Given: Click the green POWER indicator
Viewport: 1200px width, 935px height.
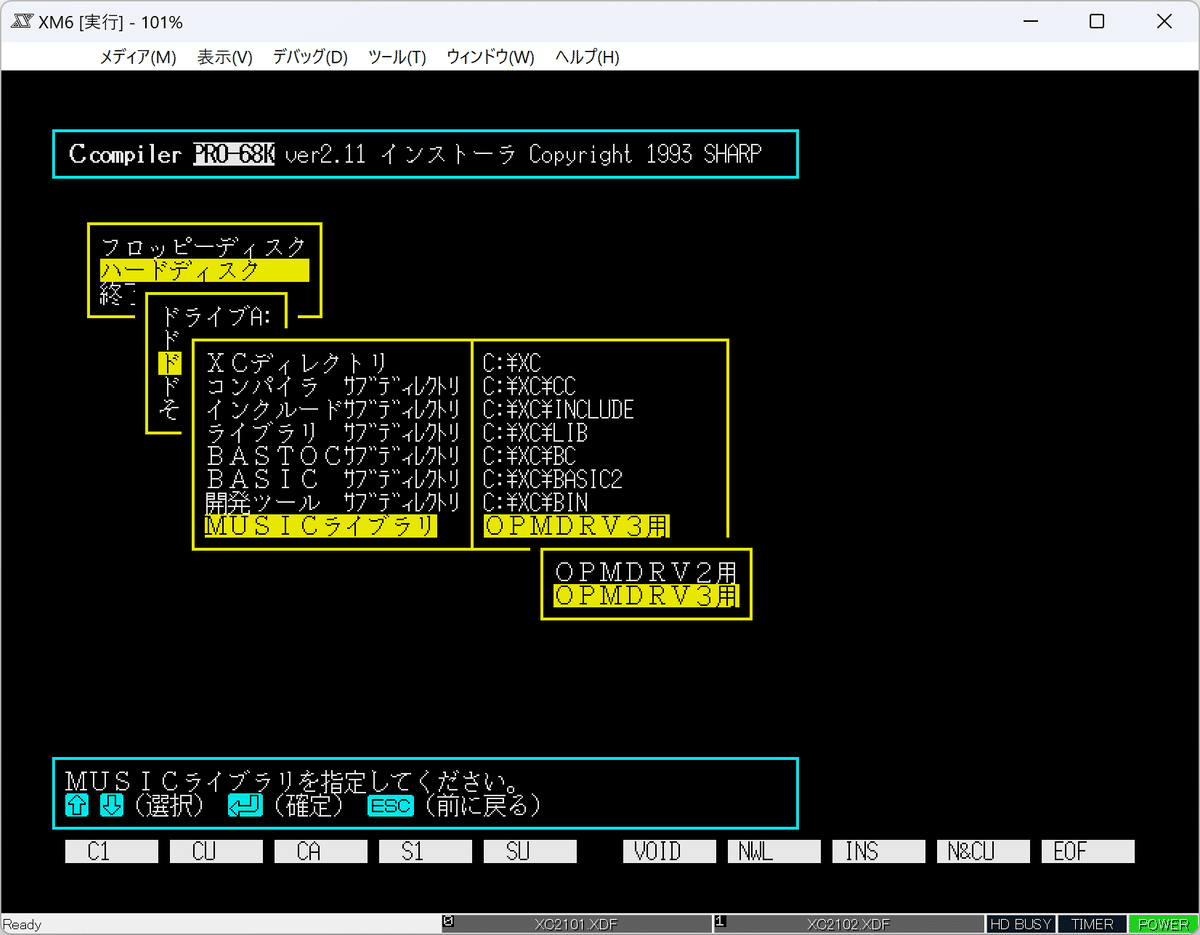Looking at the screenshot, I should coord(1162,925).
